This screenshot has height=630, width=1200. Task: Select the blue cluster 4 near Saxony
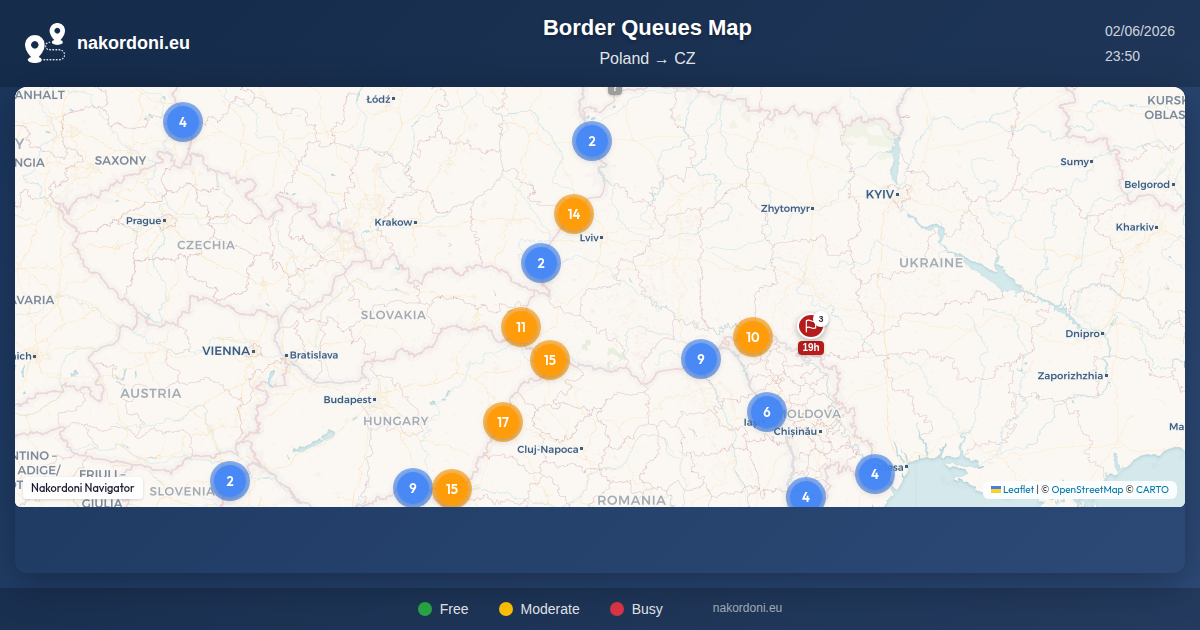pyautogui.click(x=183, y=122)
